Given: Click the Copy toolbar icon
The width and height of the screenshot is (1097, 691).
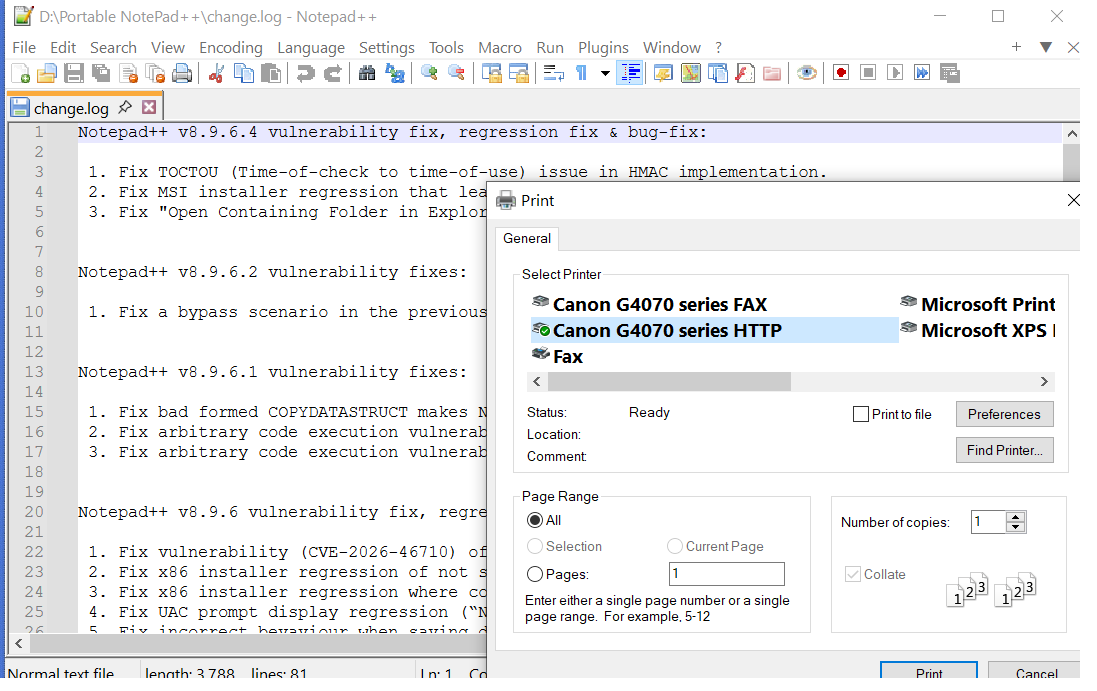Looking at the screenshot, I should coord(243,73).
